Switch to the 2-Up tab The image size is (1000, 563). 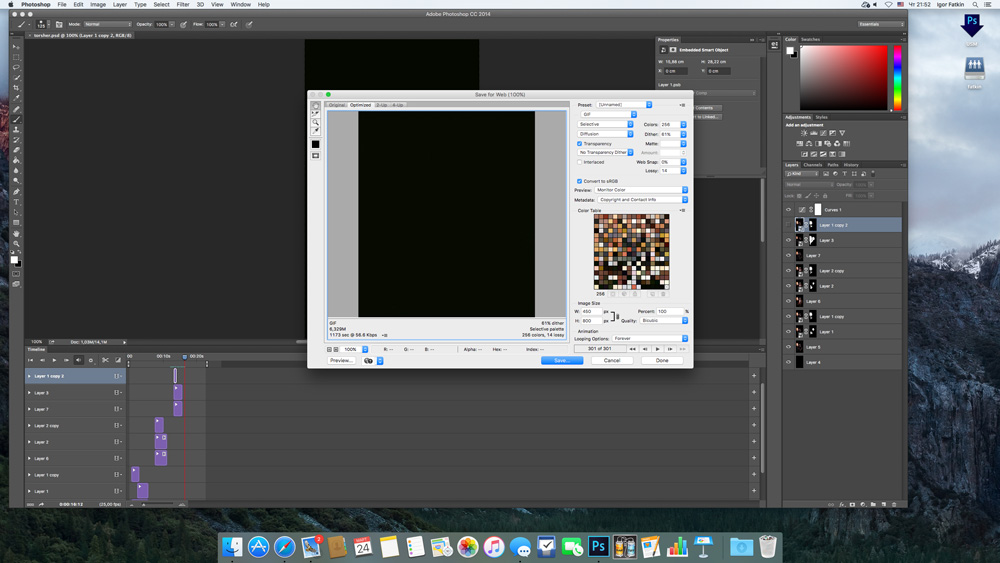pyautogui.click(x=381, y=105)
